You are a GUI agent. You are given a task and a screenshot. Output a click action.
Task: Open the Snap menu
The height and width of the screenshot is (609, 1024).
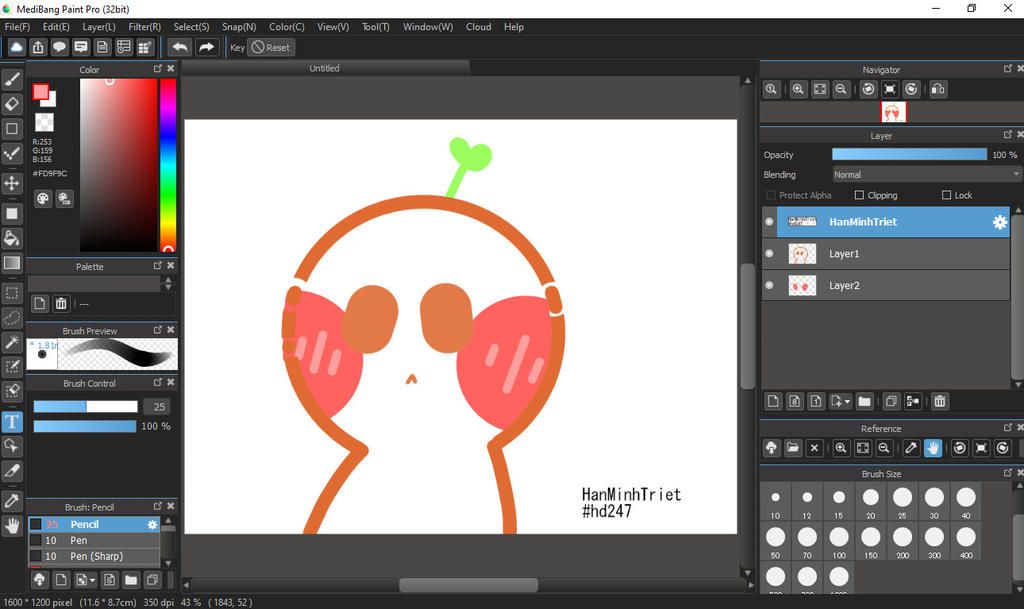(239, 27)
